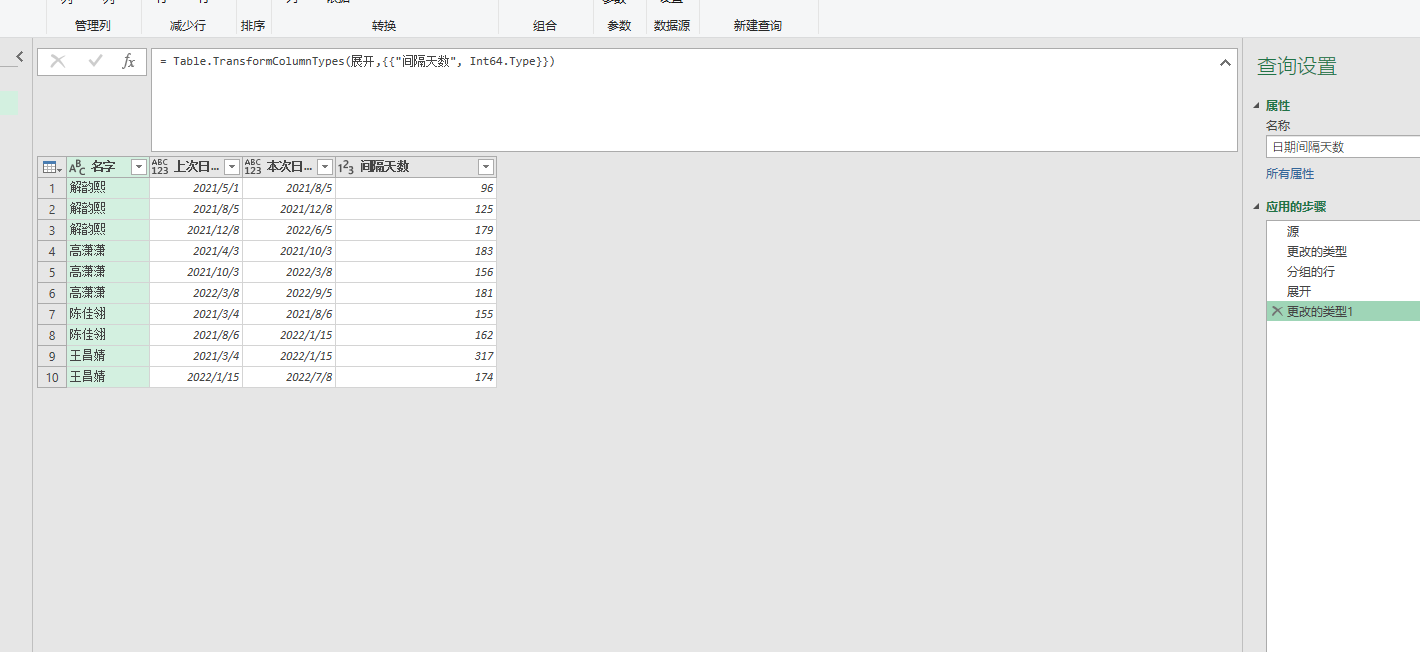
Task: Select the 源 step in applied steps
Action: (x=1292, y=231)
